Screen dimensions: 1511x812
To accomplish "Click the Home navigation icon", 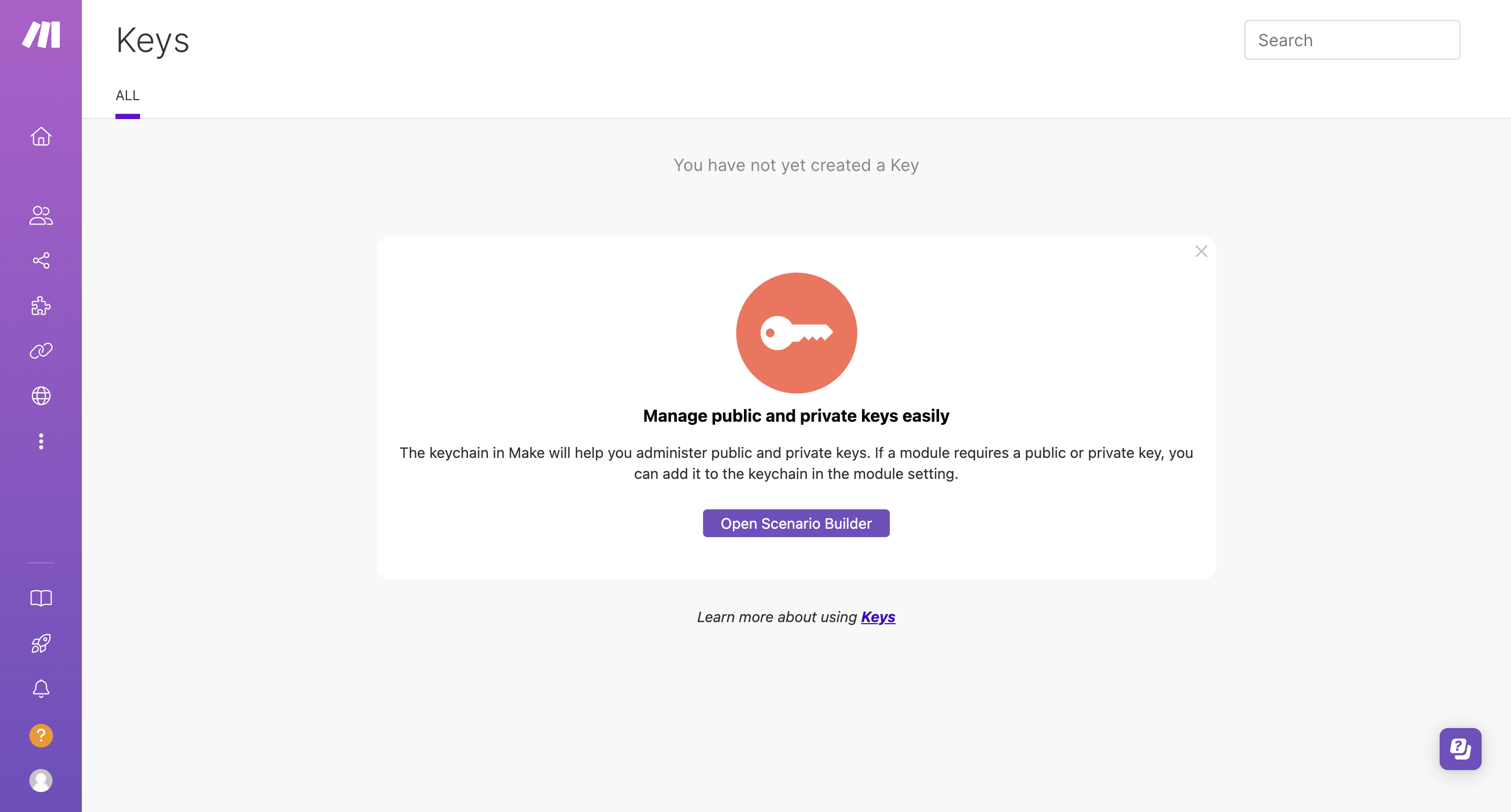I will coord(41,135).
